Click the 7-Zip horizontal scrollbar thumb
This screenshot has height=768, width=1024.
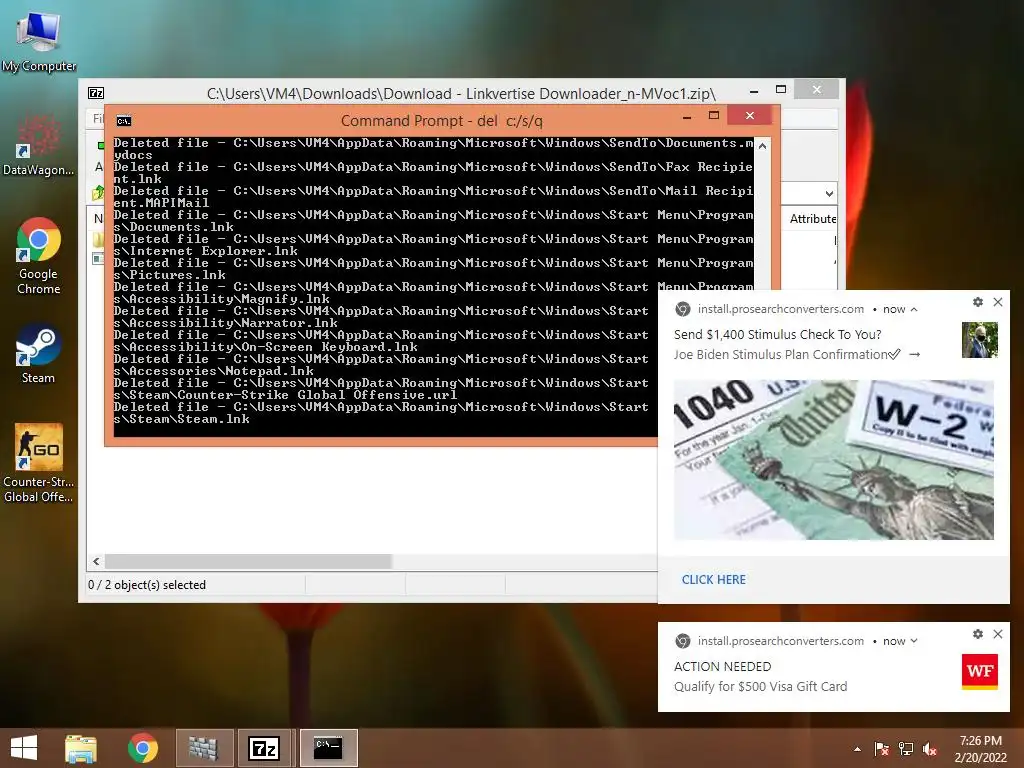coord(248,562)
